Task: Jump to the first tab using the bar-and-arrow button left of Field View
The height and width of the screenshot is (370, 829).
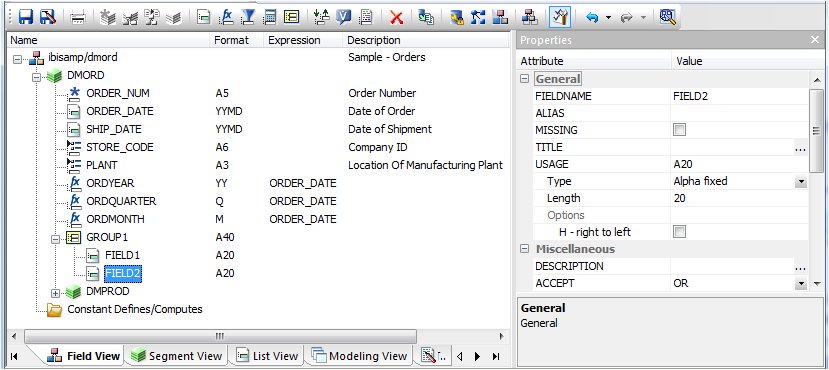Action: coord(14,356)
